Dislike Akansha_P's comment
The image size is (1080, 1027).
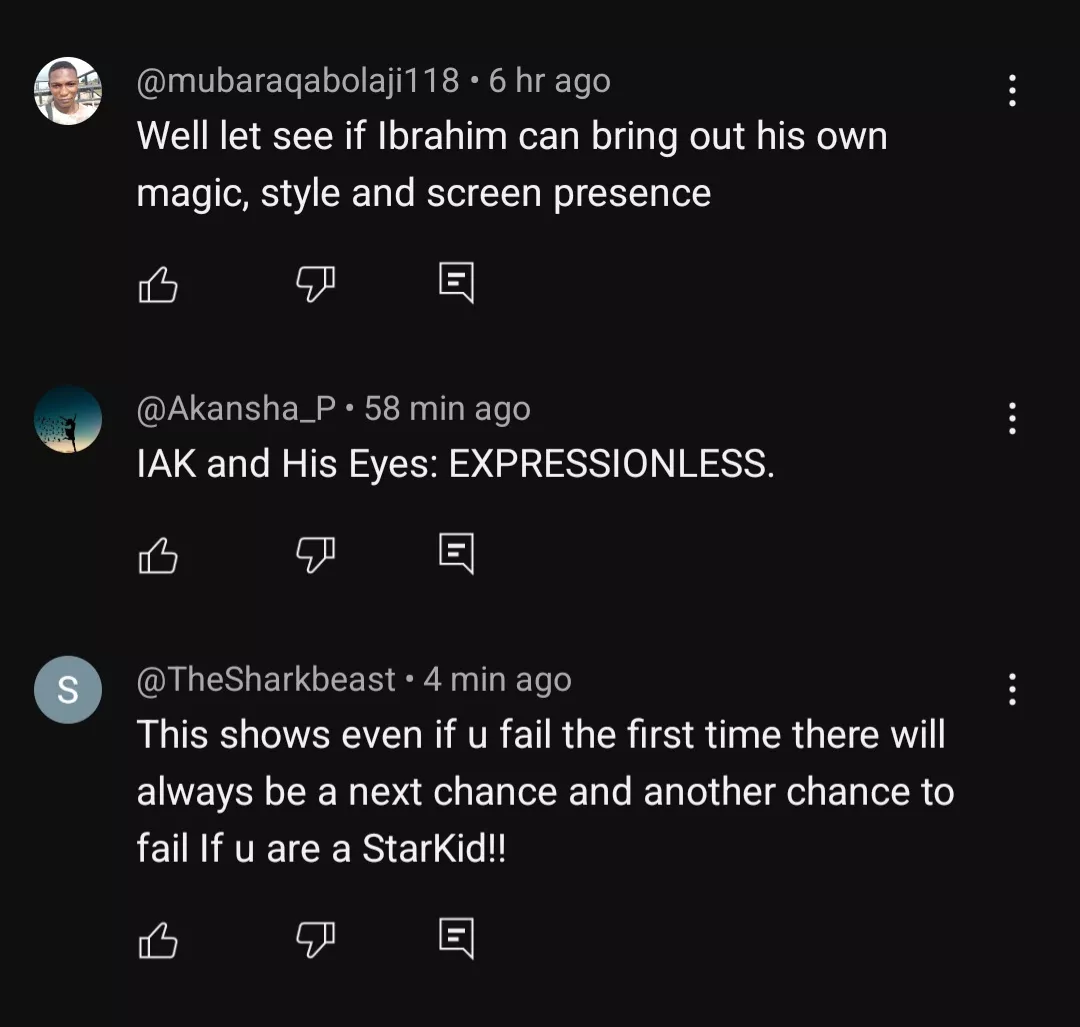(316, 554)
